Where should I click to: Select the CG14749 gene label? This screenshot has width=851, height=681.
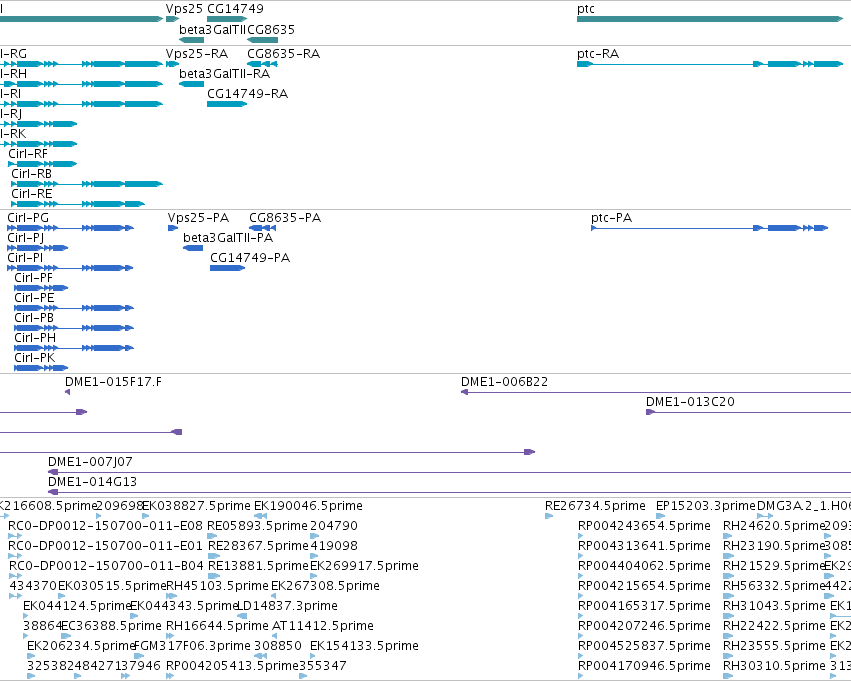point(236,9)
